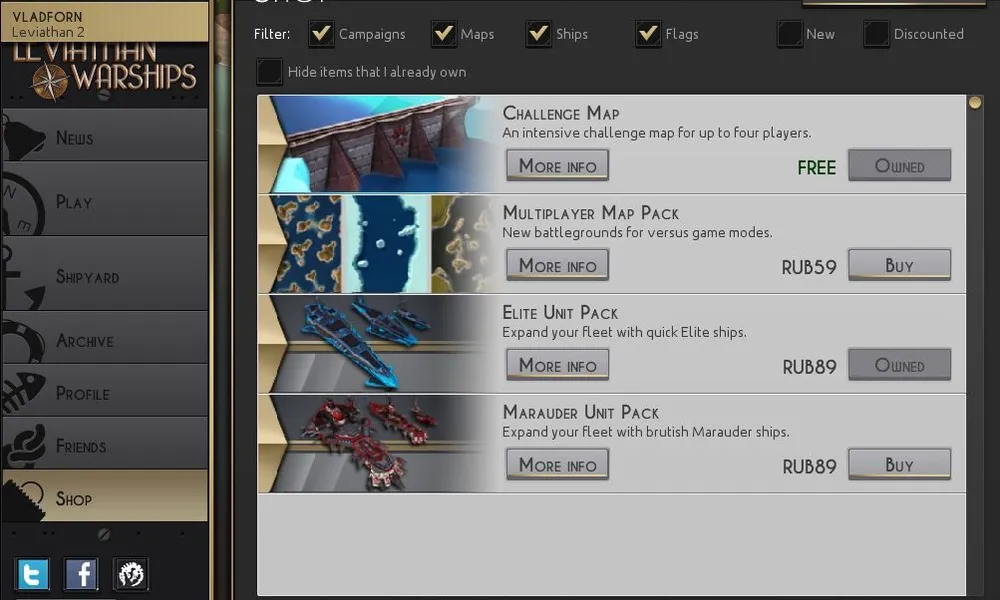Open More Info for Marauder Unit Pack
The height and width of the screenshot is (600, 1000).
coord(557,465)
